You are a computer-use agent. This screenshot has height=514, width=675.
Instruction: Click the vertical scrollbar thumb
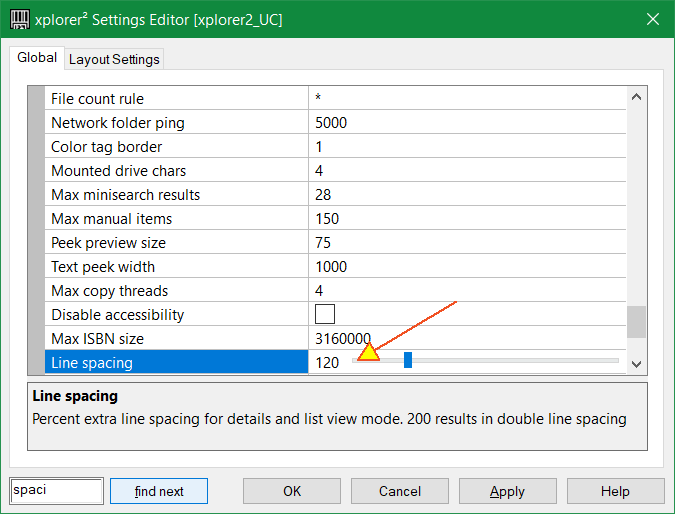(636, 322)
